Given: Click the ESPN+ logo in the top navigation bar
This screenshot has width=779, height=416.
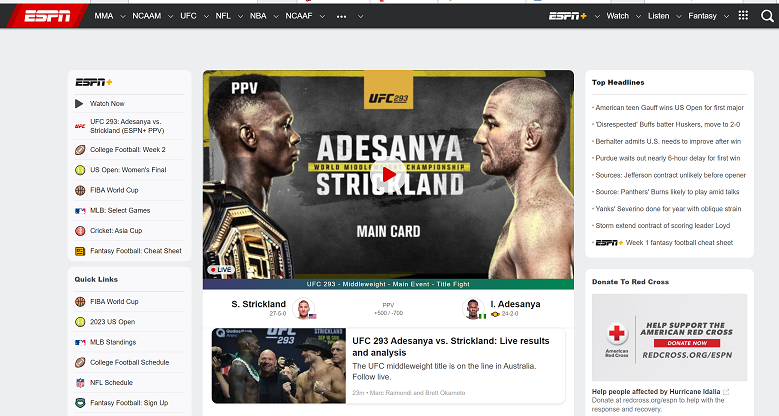Looking at the screenshot, I should (568, 16).
